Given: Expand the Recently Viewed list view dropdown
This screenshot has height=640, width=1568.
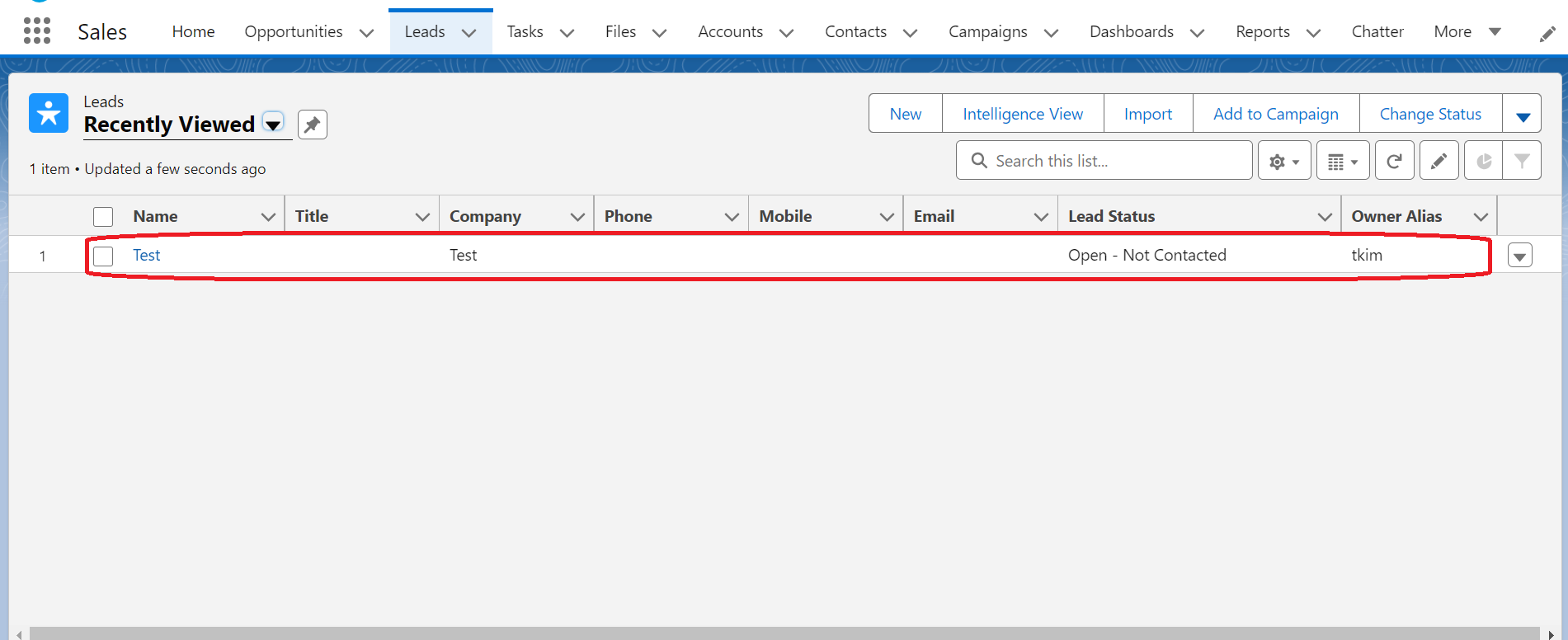Looking at the screenshot, I should pyautogui.click(x=273, y=124).
